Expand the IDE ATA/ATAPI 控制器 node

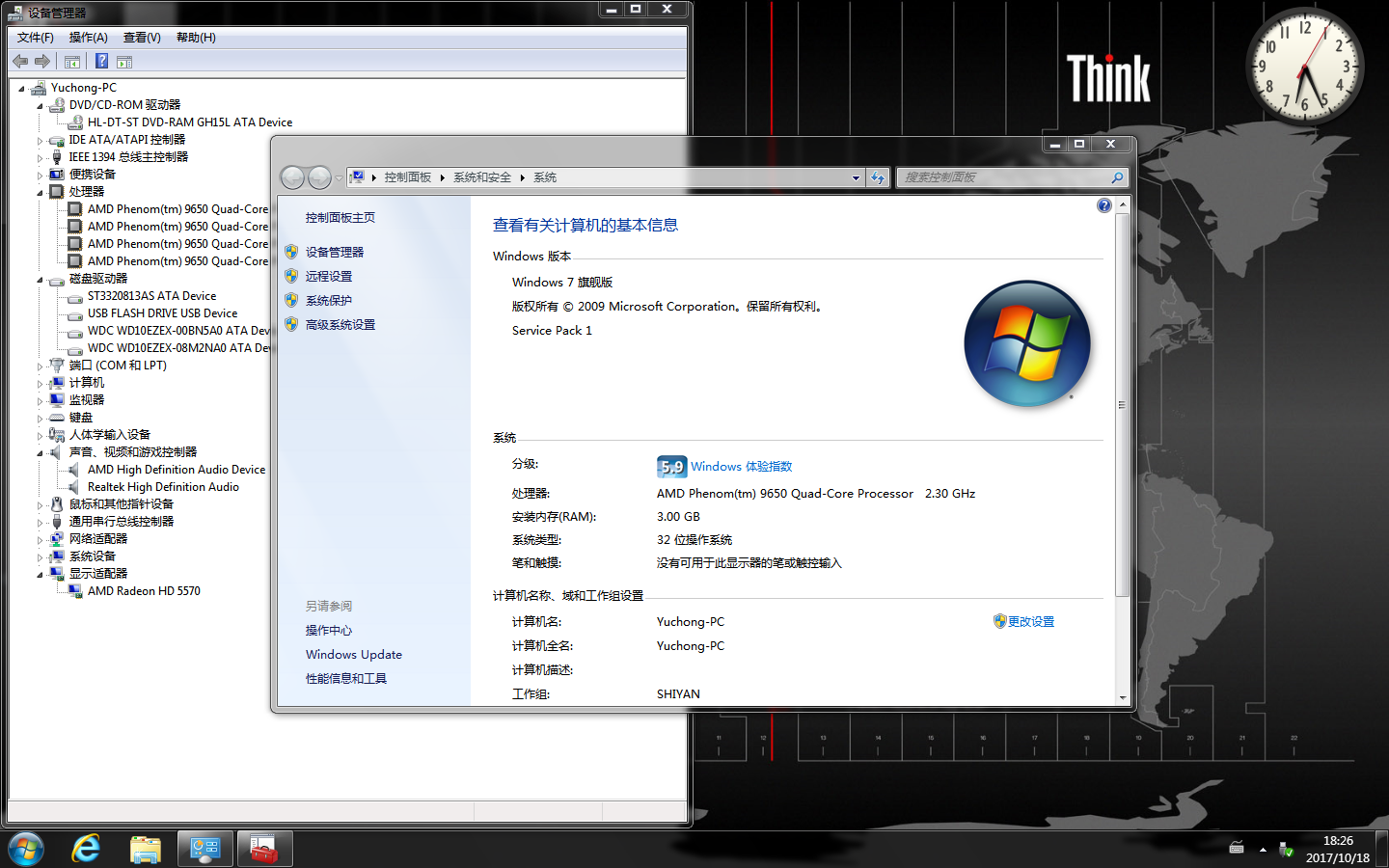click(40, 141)
